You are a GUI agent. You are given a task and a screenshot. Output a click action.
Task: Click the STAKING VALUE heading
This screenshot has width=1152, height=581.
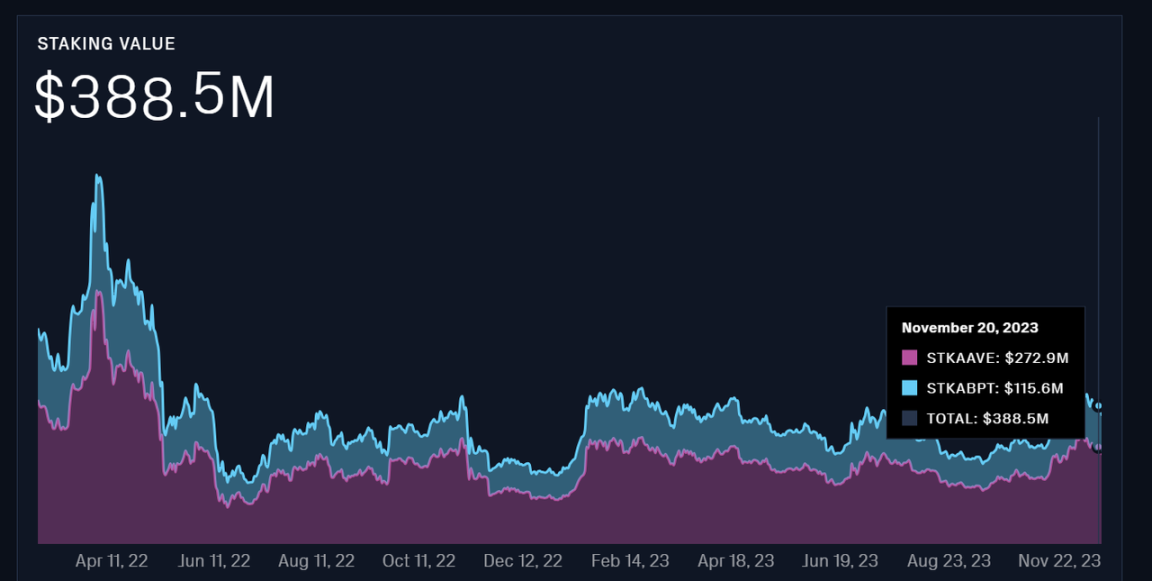(106, 44)
